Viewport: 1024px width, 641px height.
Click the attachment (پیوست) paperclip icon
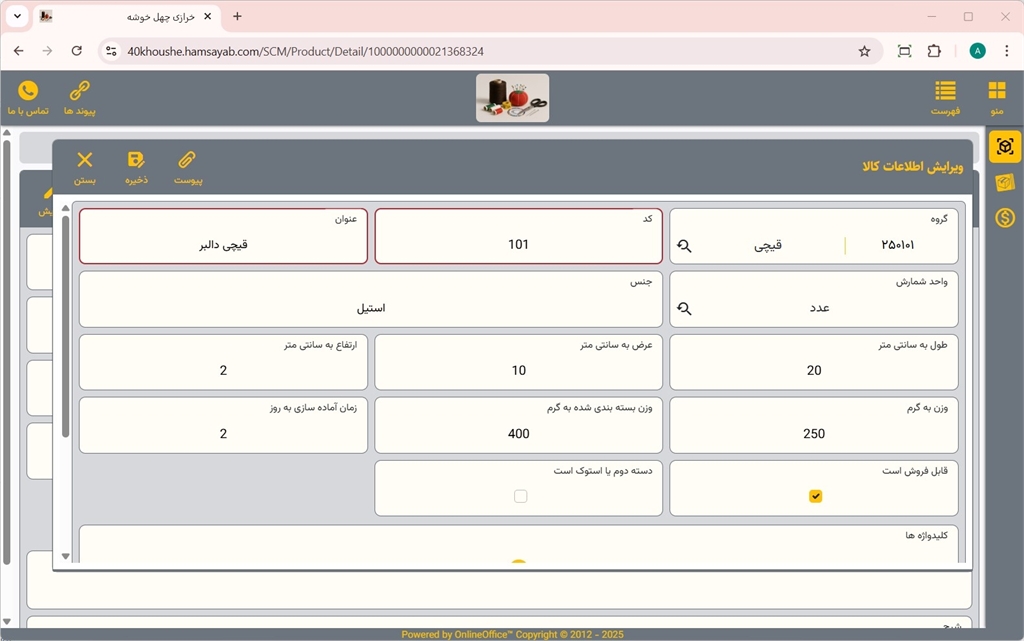pyautogui.click(x=188, y=161)
